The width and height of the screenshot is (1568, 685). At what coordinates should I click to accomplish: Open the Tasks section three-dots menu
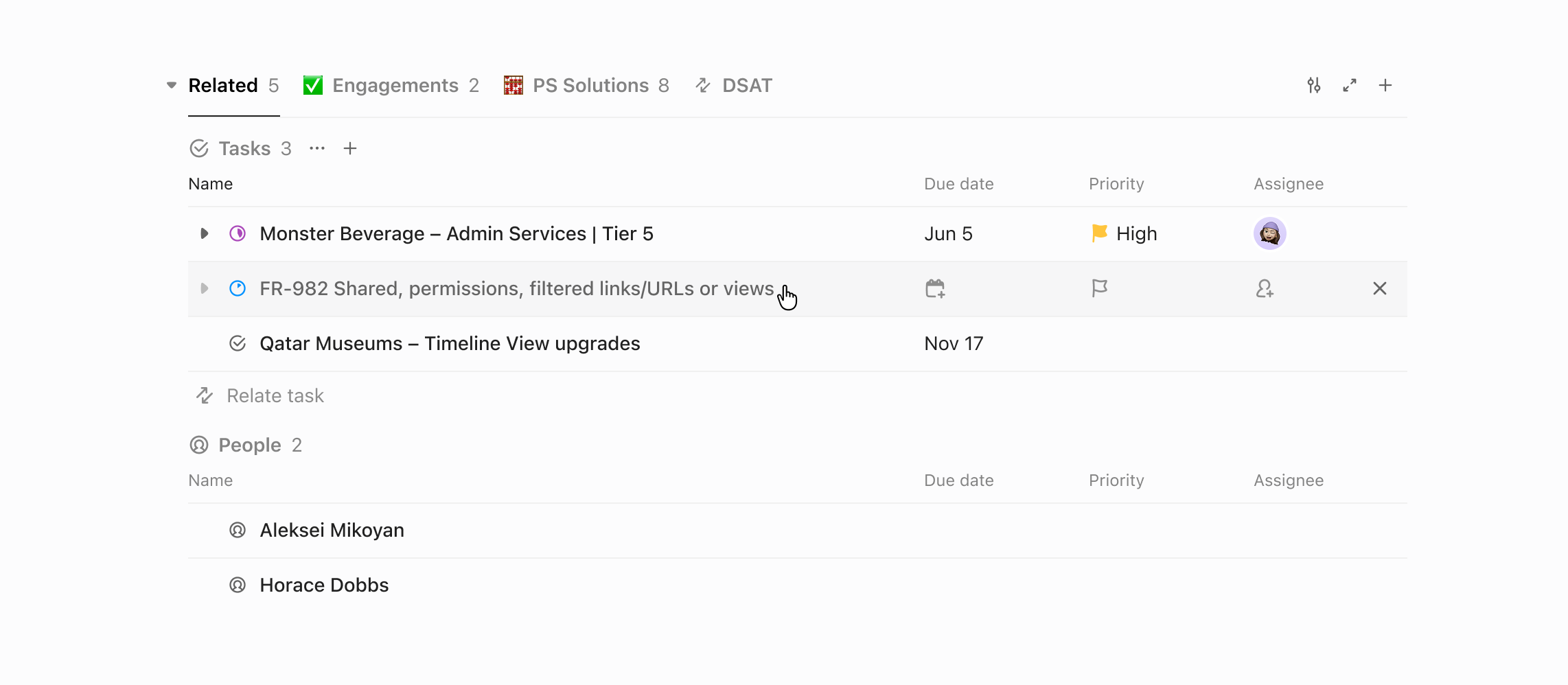(x=316, y=148)
